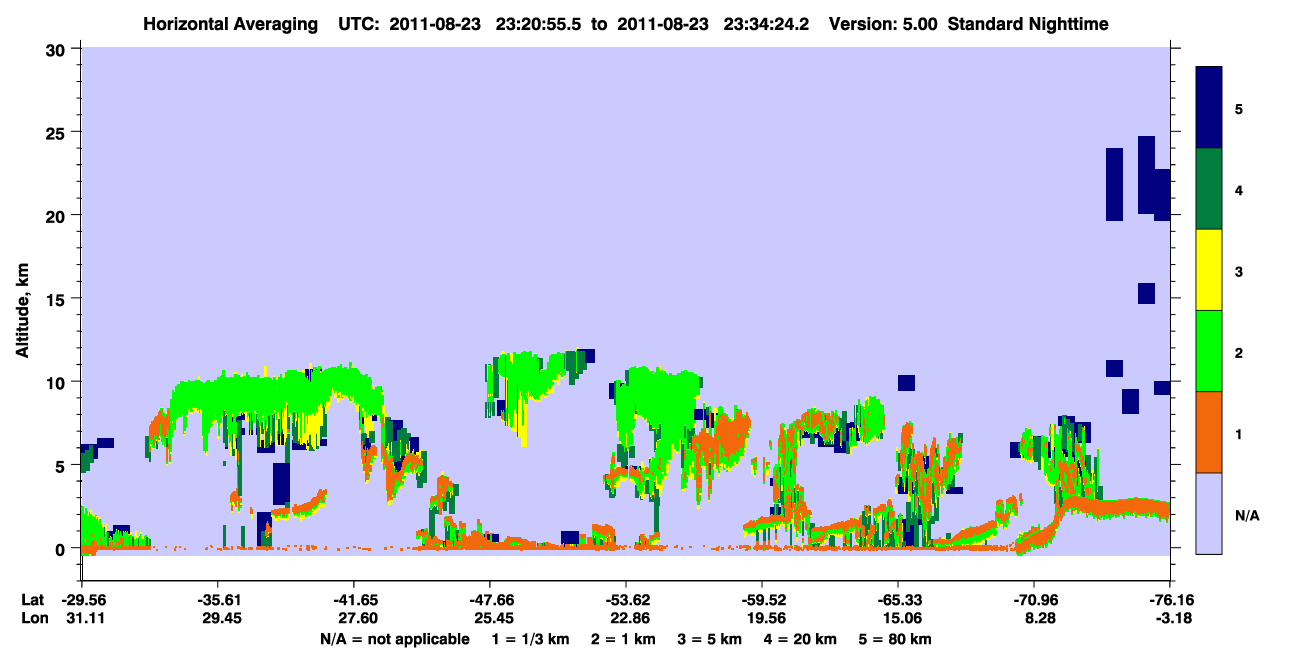Click the '5 = 80 km' legend text

click(x=895, y=639)
